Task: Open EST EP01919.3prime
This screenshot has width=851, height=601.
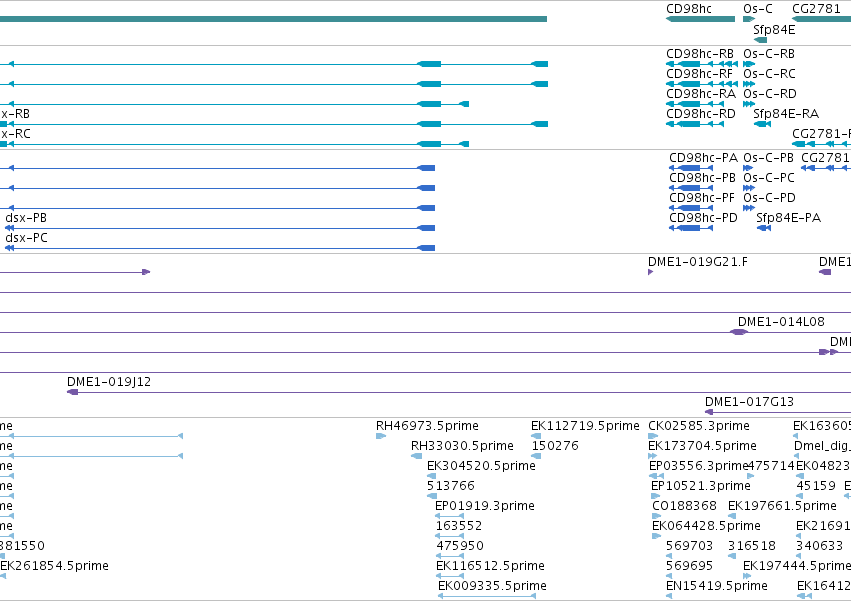Action: tap(485, 507)
